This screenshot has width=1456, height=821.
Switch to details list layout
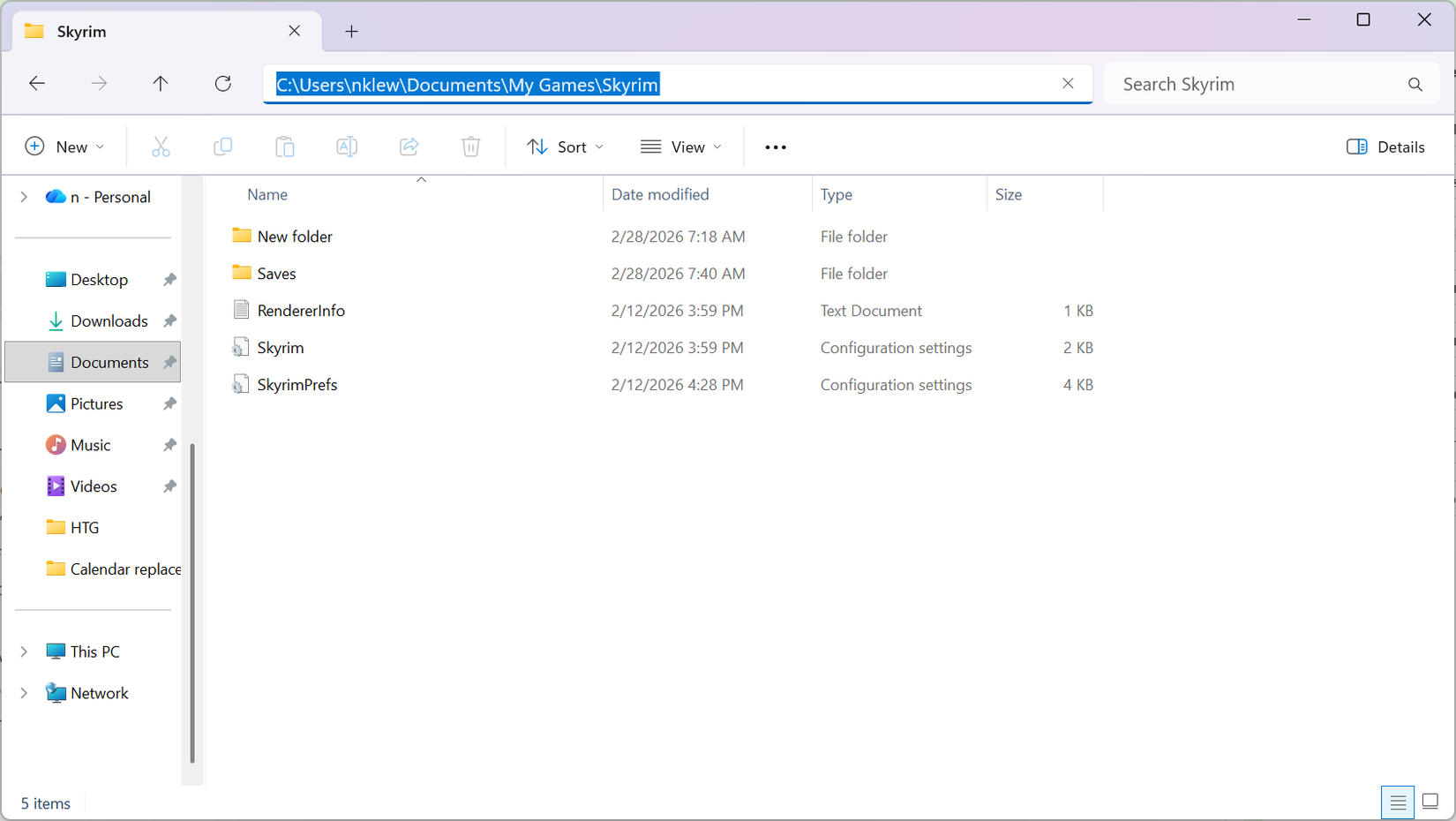pyautogui.click(x=1397, y=802)
